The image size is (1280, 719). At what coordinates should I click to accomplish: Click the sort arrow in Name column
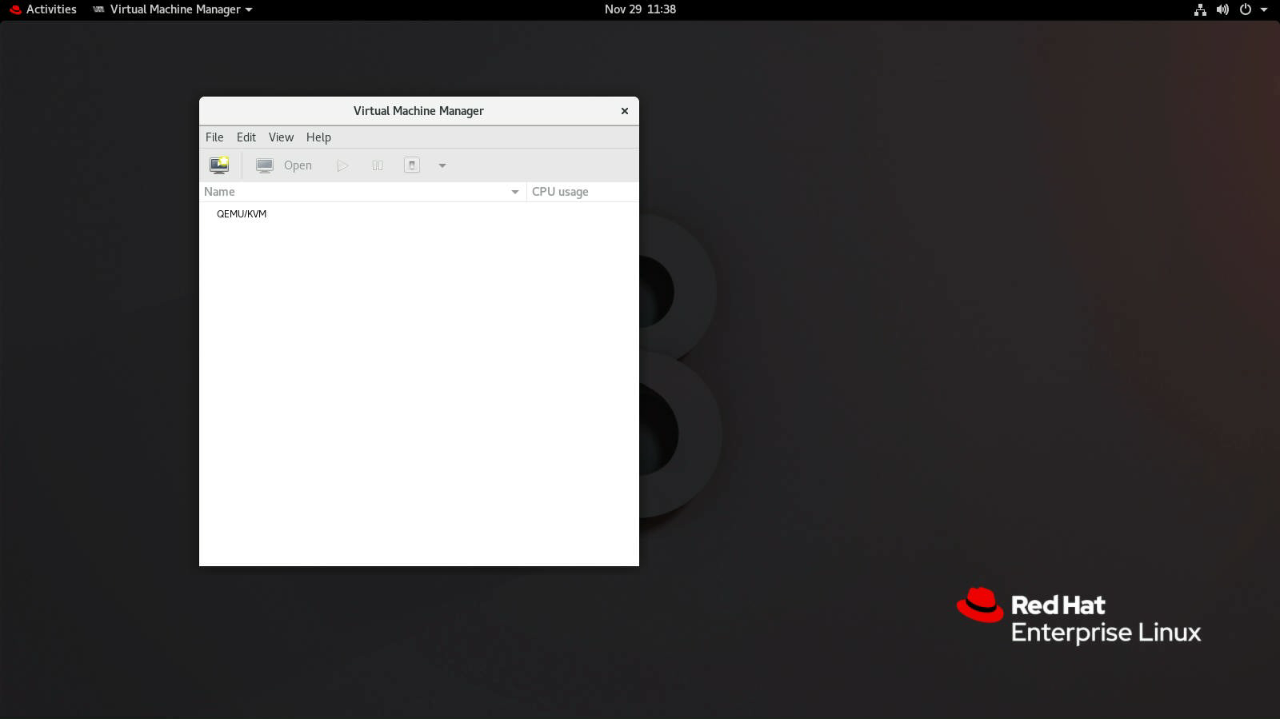tap(515, 192)
